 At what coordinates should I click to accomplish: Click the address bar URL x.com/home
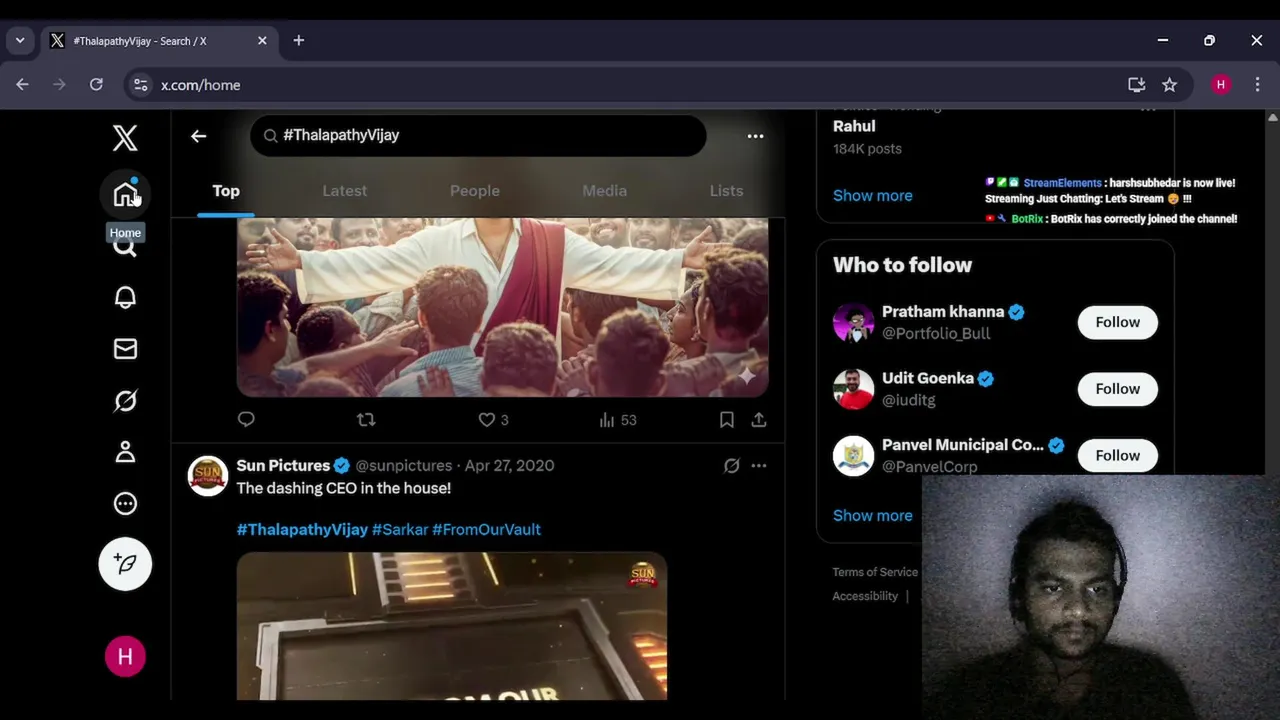[201, 85]
